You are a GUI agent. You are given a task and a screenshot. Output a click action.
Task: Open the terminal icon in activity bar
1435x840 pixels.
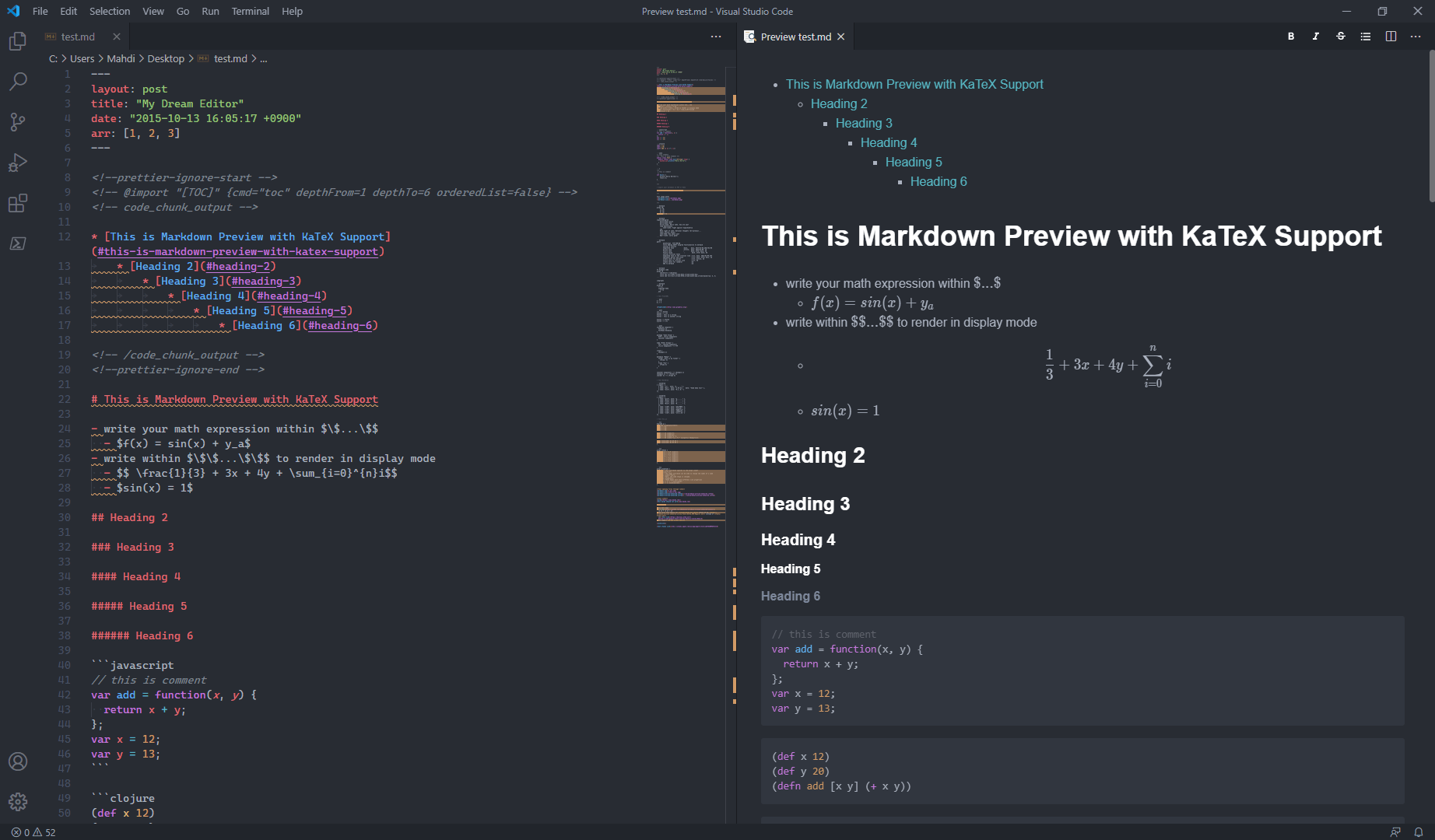click(17, 243)
